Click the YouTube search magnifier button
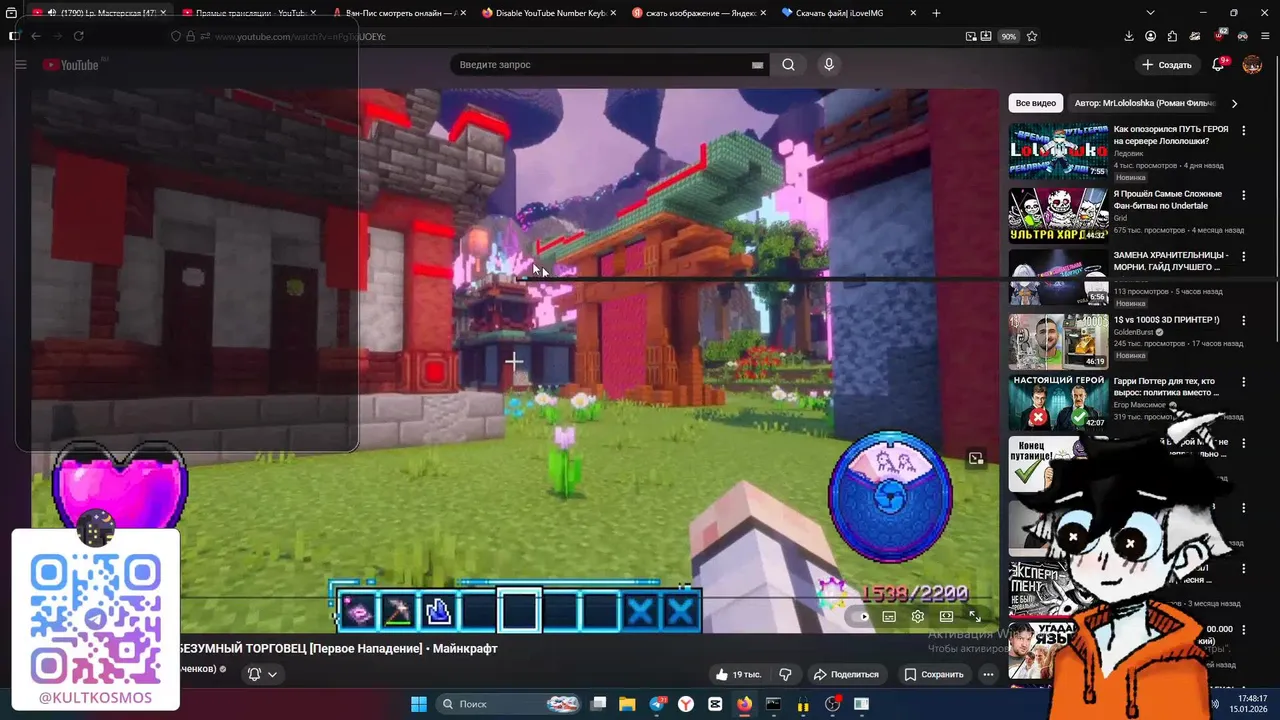 tap(789, 65)
